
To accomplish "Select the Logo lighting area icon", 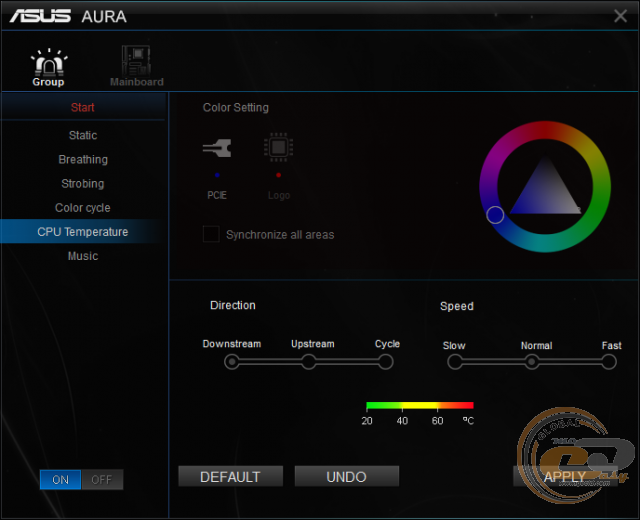I will (x=278, y=147).
